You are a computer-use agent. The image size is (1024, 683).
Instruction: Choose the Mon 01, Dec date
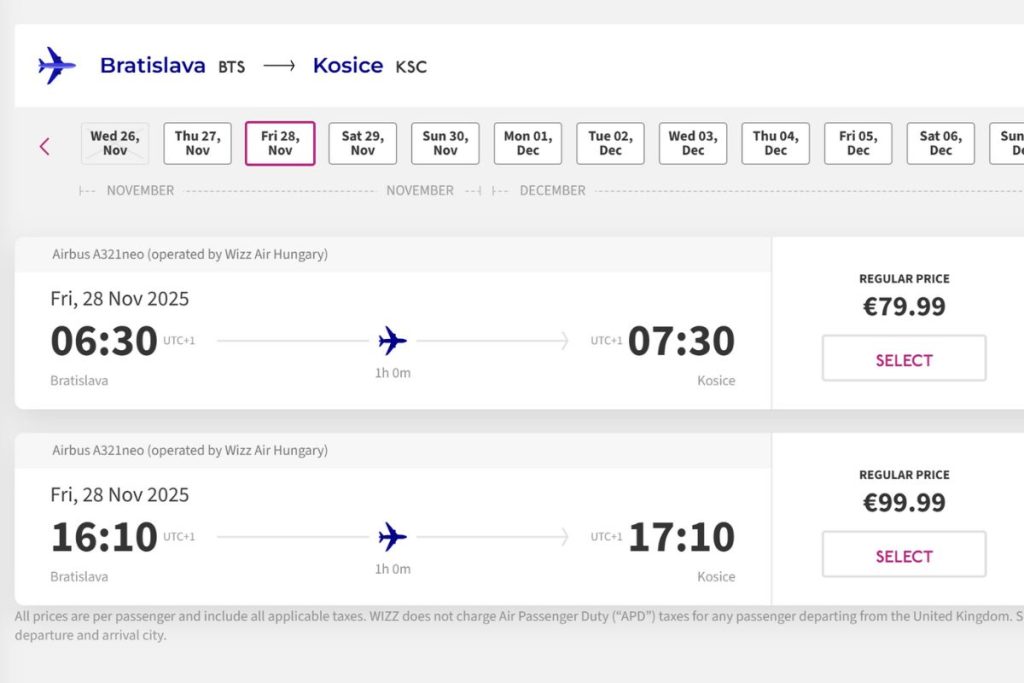point(528,143)
